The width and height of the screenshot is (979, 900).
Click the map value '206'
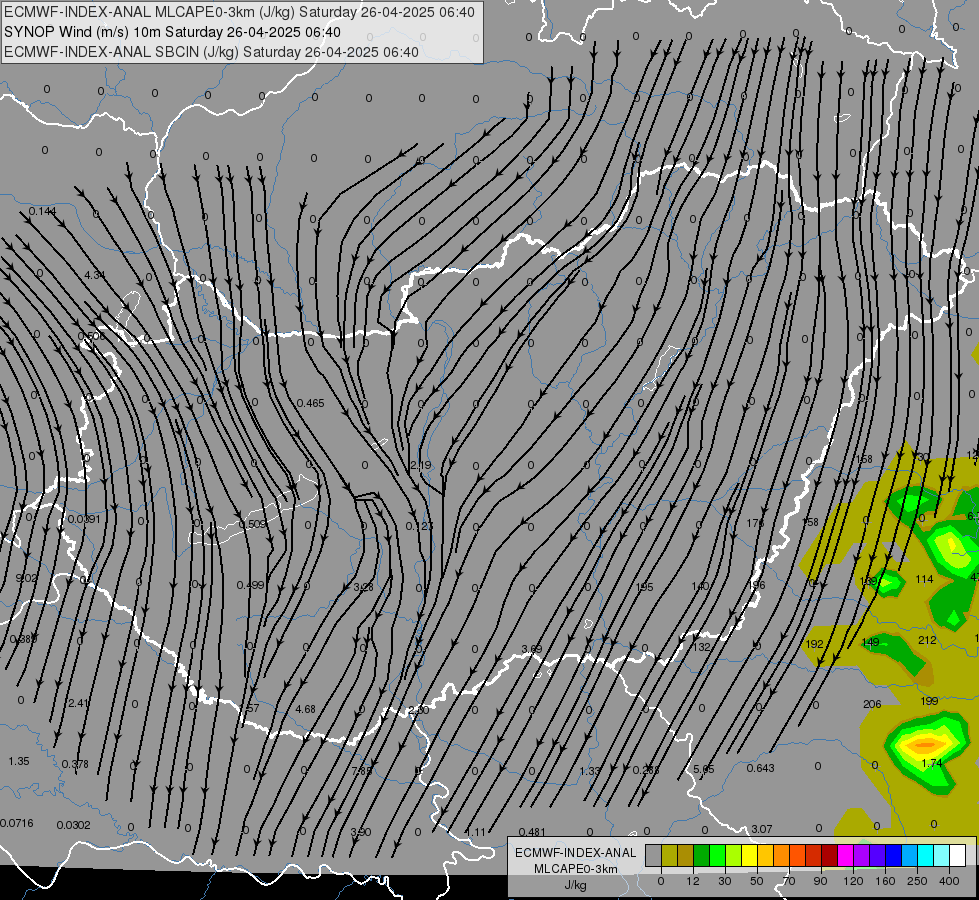coord(872,705)
